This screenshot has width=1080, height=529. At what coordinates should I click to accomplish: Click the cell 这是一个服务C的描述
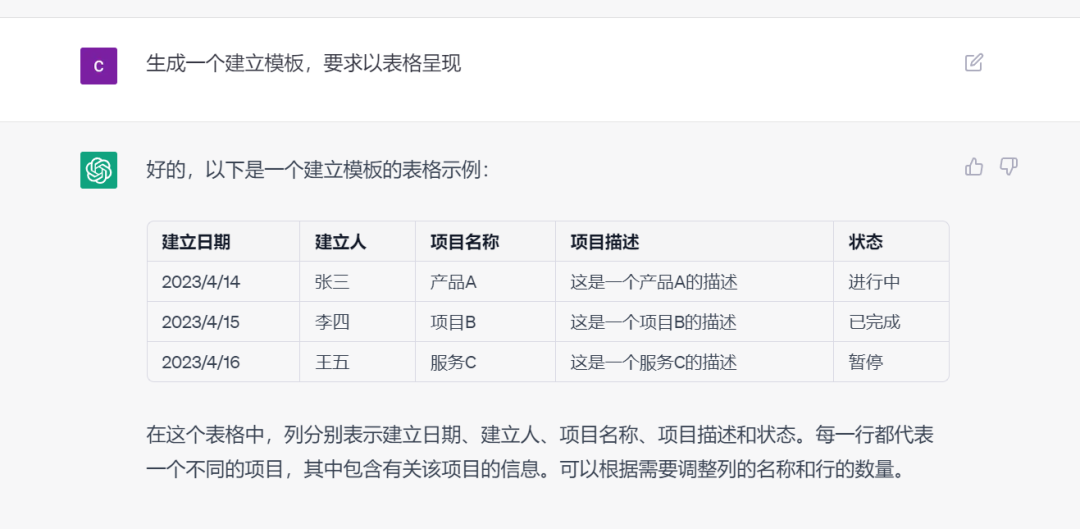click(x=653, y=362)
